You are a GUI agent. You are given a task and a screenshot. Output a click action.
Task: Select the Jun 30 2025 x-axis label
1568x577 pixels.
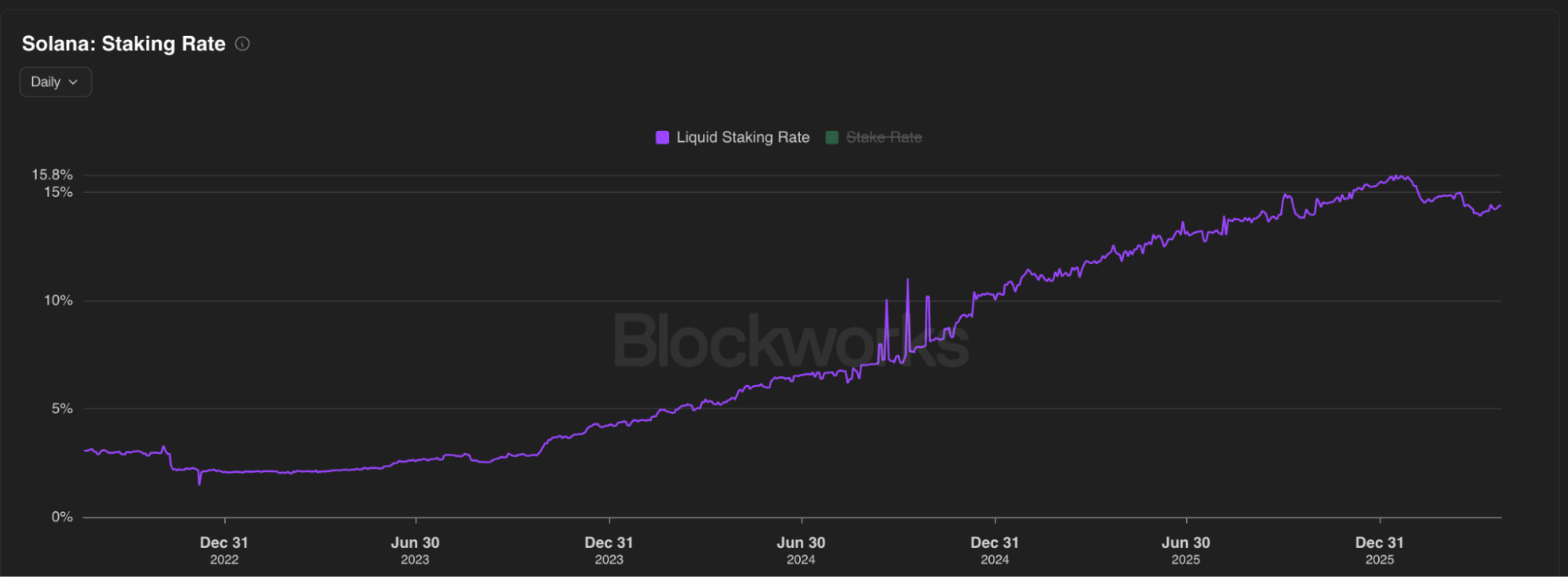coord(1186,550)
